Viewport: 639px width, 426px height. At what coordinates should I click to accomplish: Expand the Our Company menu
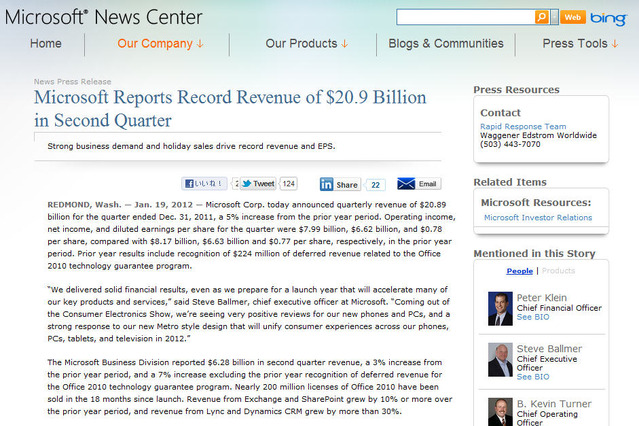pyautogui.click(x=160, y=44)
